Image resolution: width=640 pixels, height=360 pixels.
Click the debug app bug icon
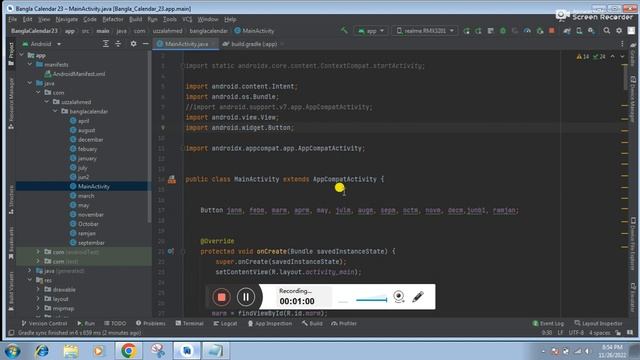[503, 31]
